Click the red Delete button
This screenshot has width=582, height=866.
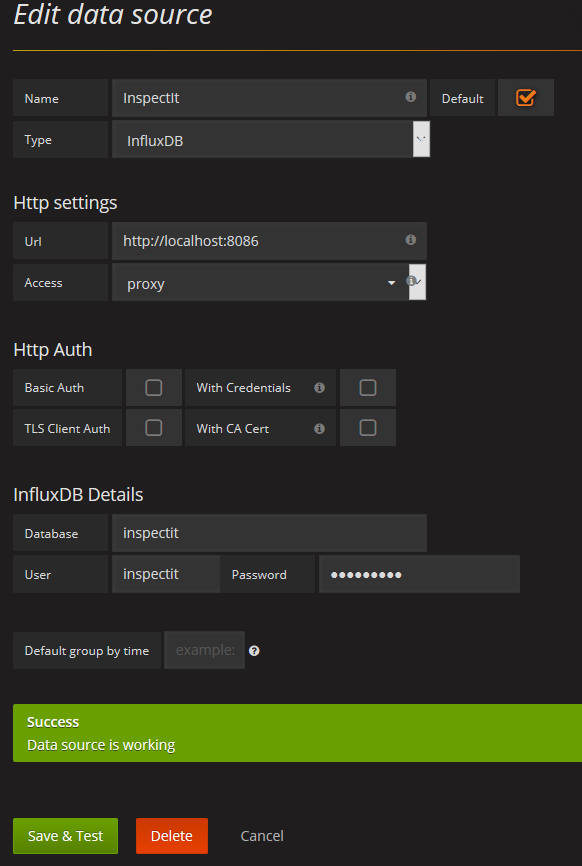click(172, 836)
